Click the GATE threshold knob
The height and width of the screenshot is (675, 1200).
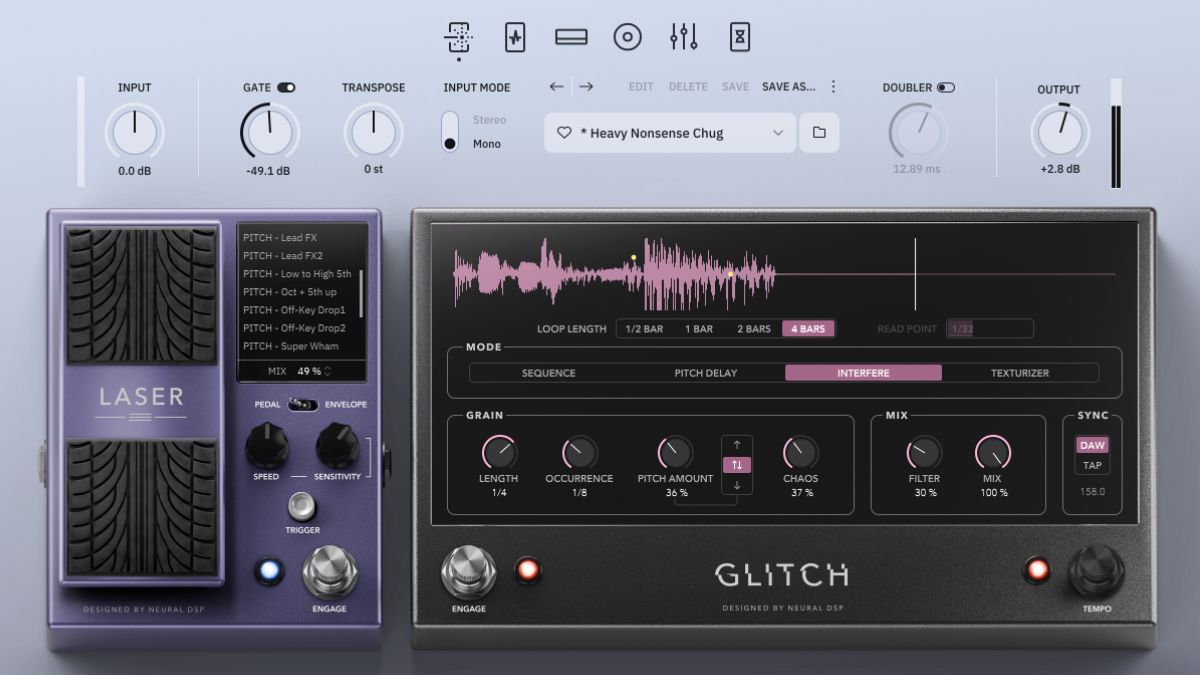pos(270,131)
